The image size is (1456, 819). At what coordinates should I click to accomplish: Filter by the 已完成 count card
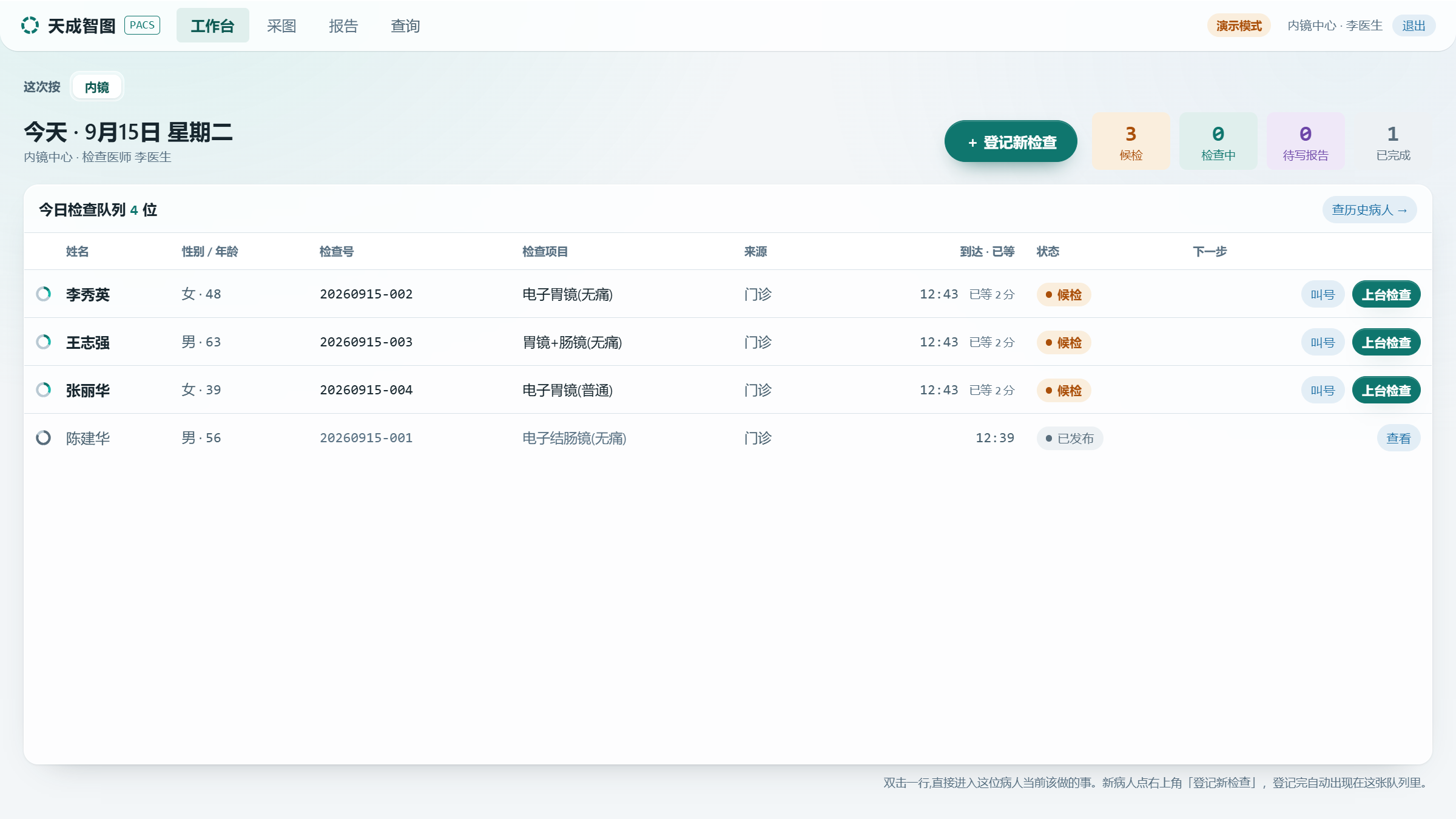click(x=1393, y=141)
